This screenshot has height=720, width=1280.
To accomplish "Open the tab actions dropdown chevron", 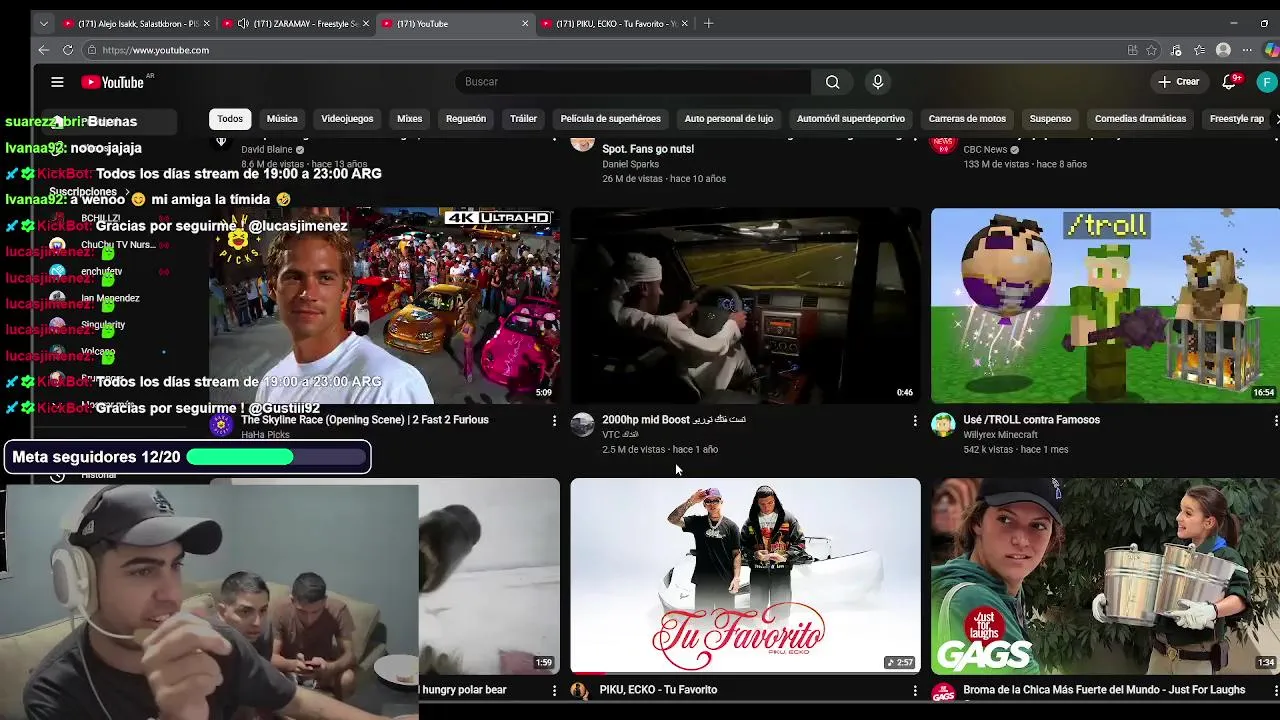I will coord(43,23).
